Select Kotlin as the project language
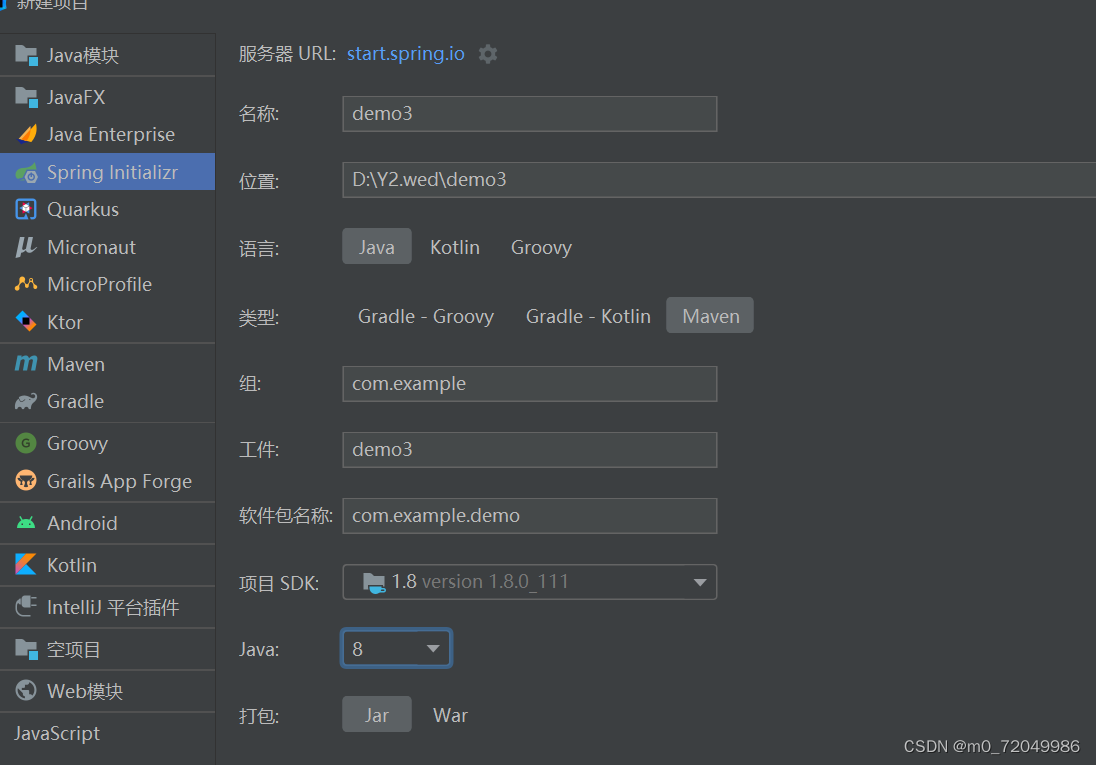 (455, 246)
